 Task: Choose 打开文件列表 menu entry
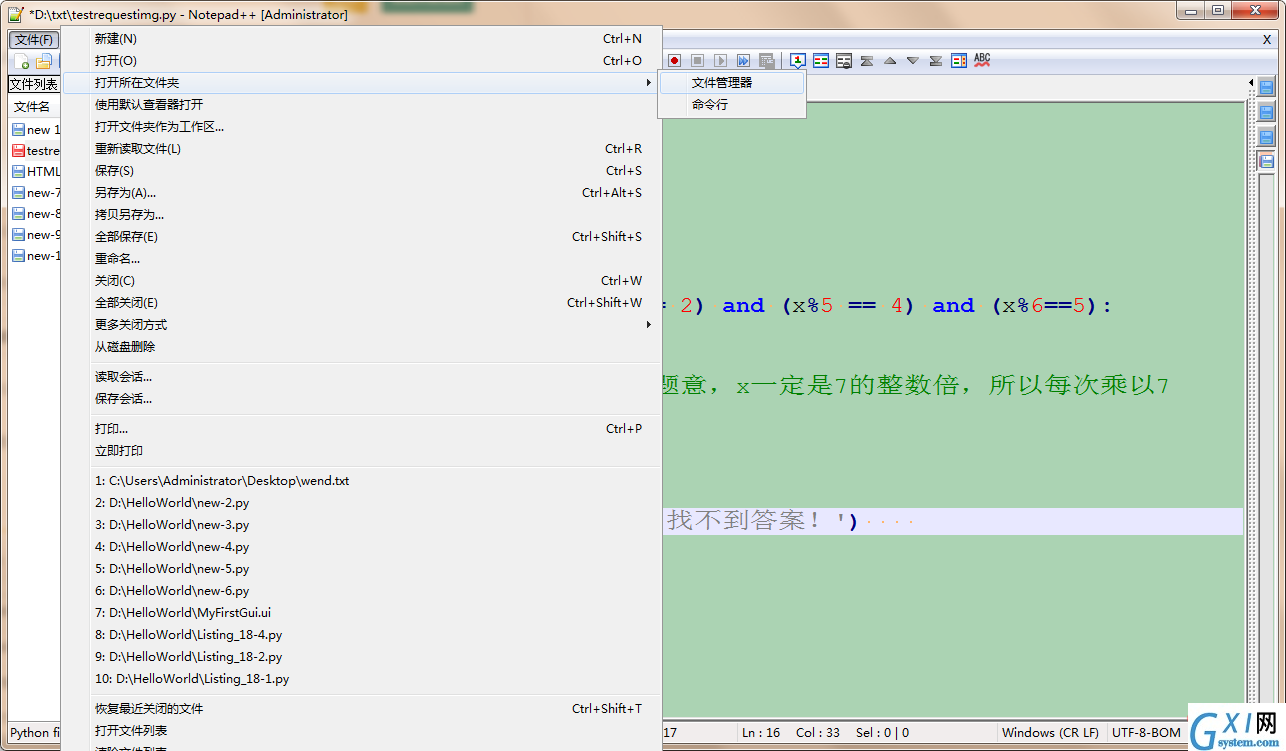tap(362, 731)
